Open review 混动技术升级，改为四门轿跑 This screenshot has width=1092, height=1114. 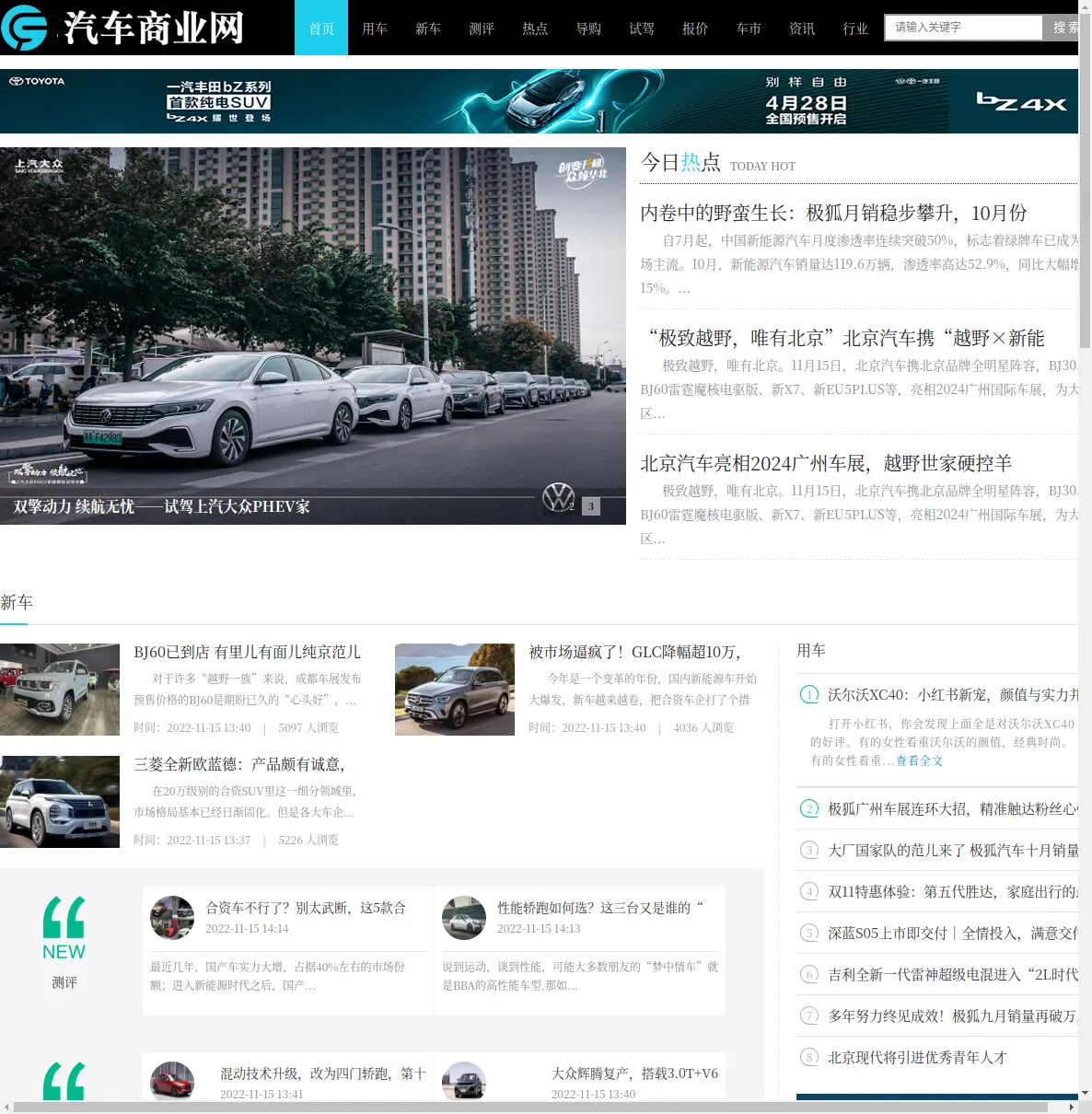(322, 1073)
